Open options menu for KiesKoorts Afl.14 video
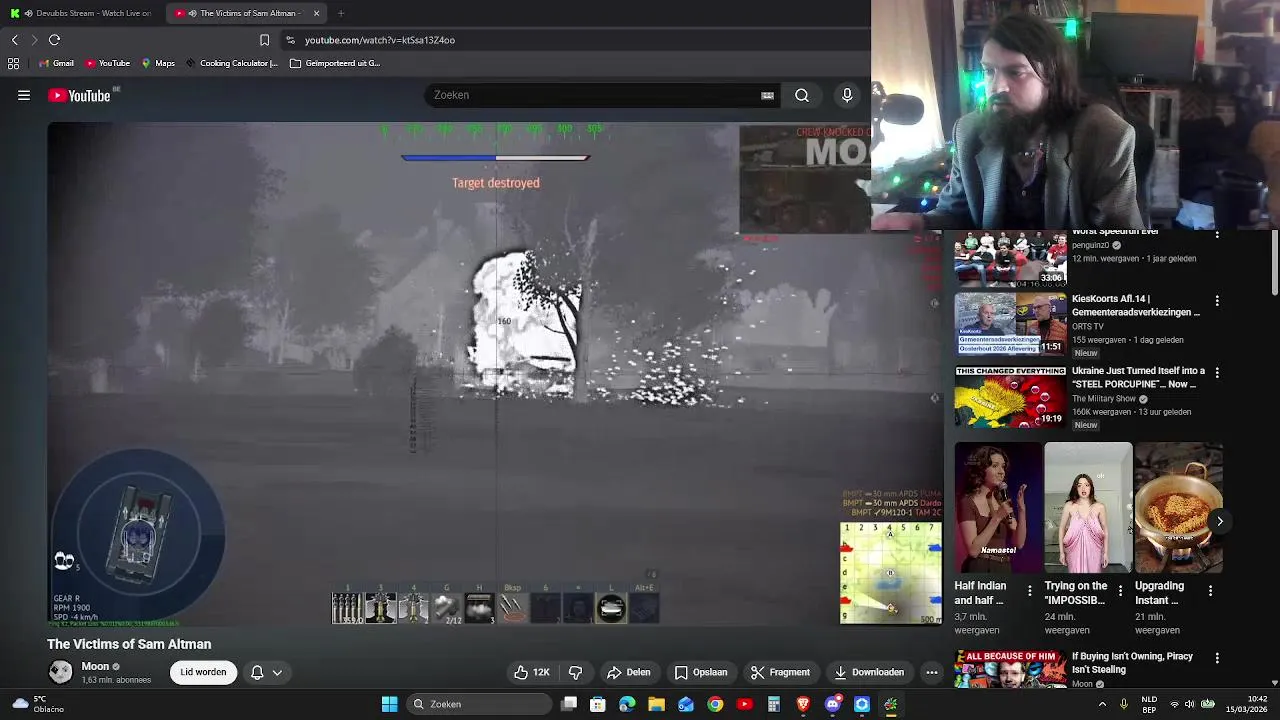The width and height of the screenshot is (1280, 720). coord(1217,300)
